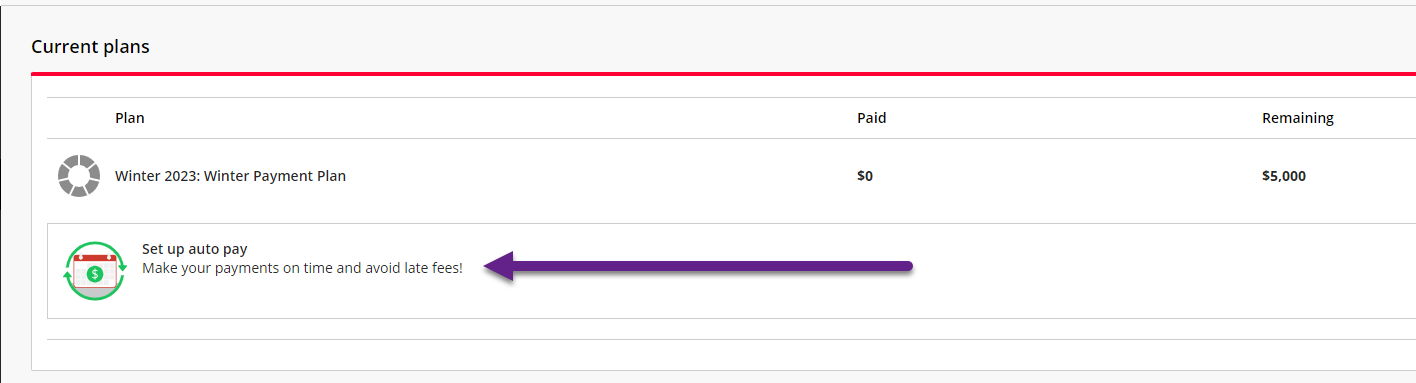Click the 'Make your payments on time' description
This screenshot has height=383, width=1416.
pyautogui.click(x=302, y=268)
